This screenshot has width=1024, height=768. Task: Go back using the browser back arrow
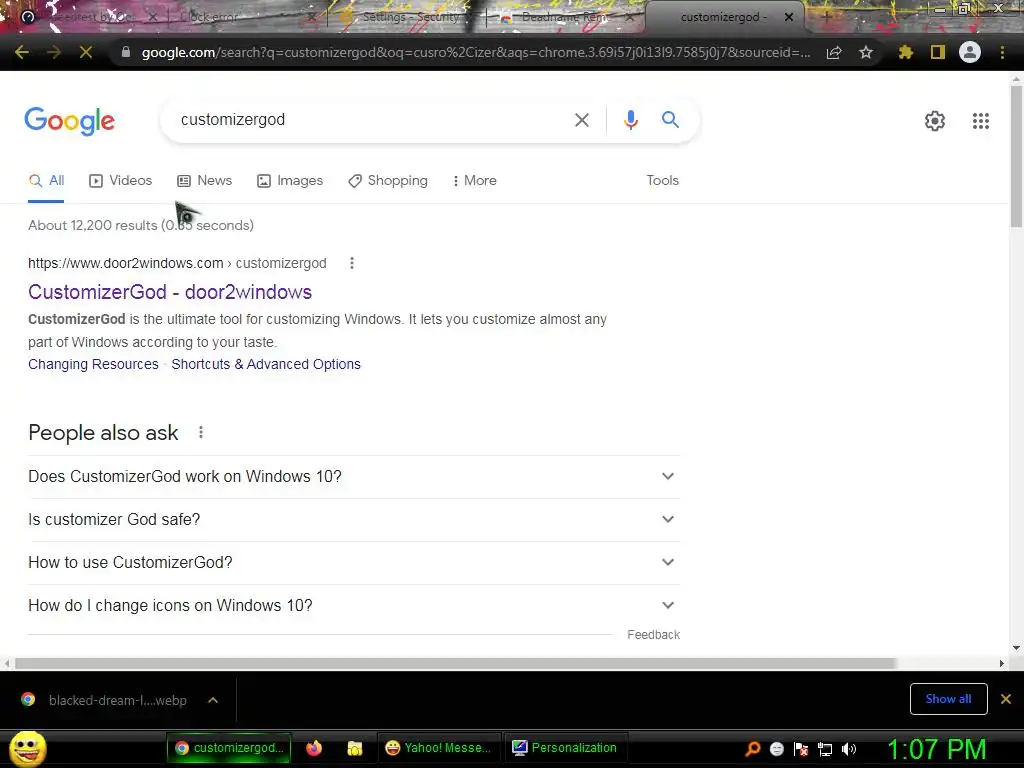pyautogui.click(x=22, y=52)
